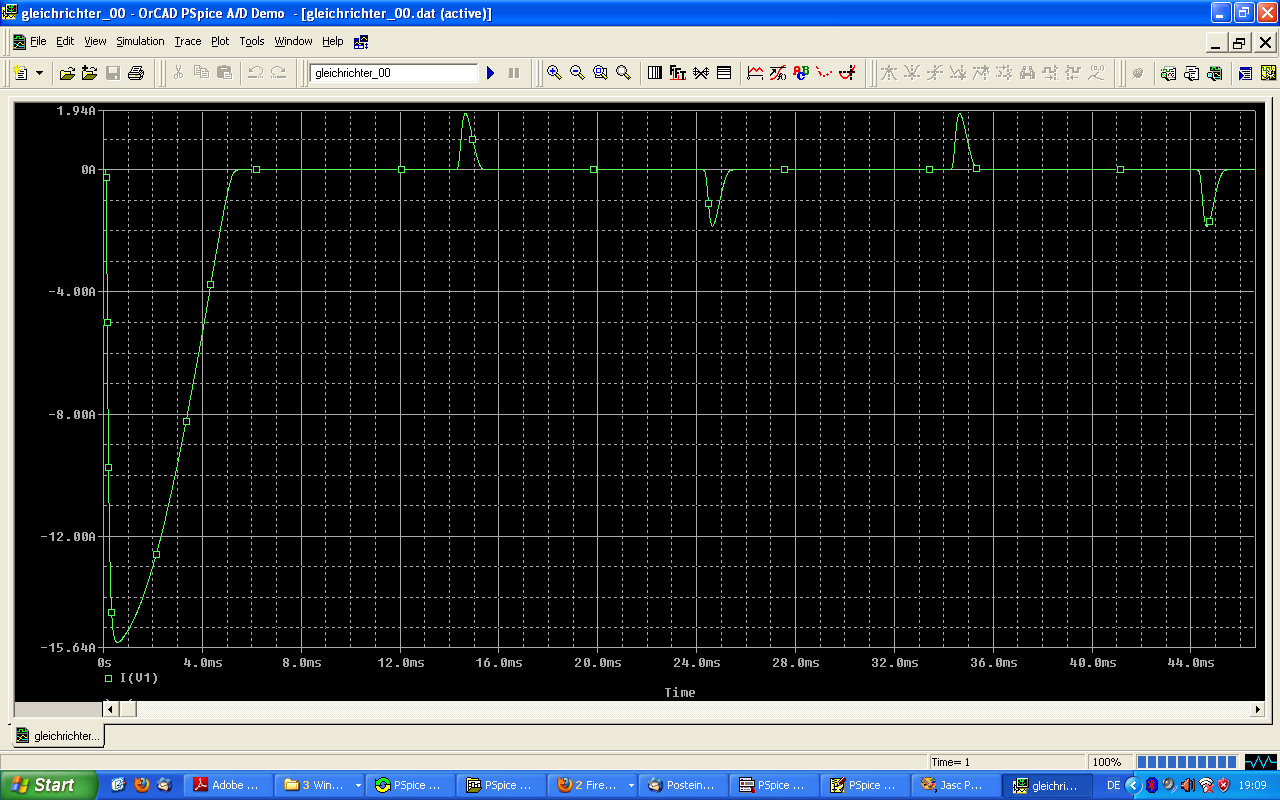Open the Edit menu
The image size is (1280, 800).
pos(65,42)
